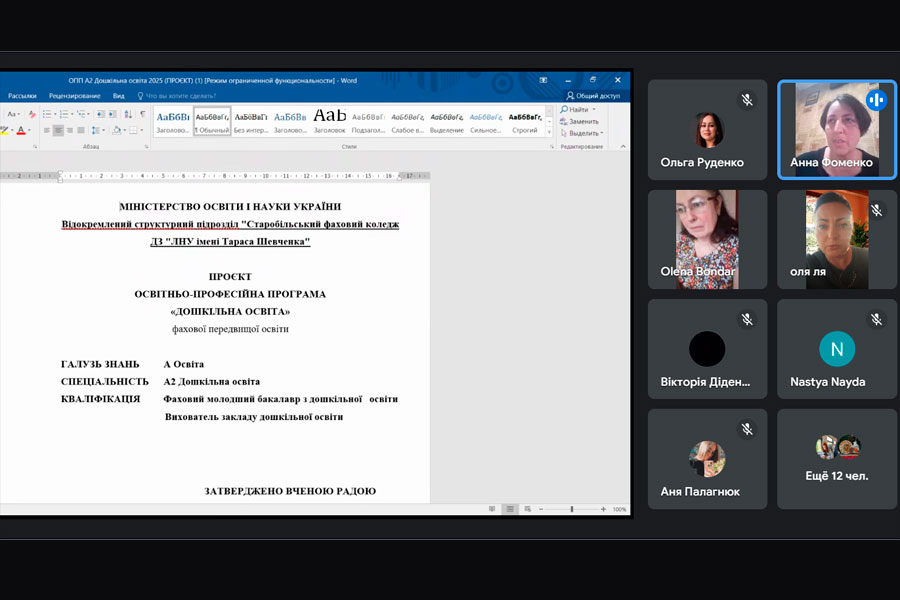Toggle paragraph marks display
Viewport: 900px width, 600px height.
[x=142, y=114]
